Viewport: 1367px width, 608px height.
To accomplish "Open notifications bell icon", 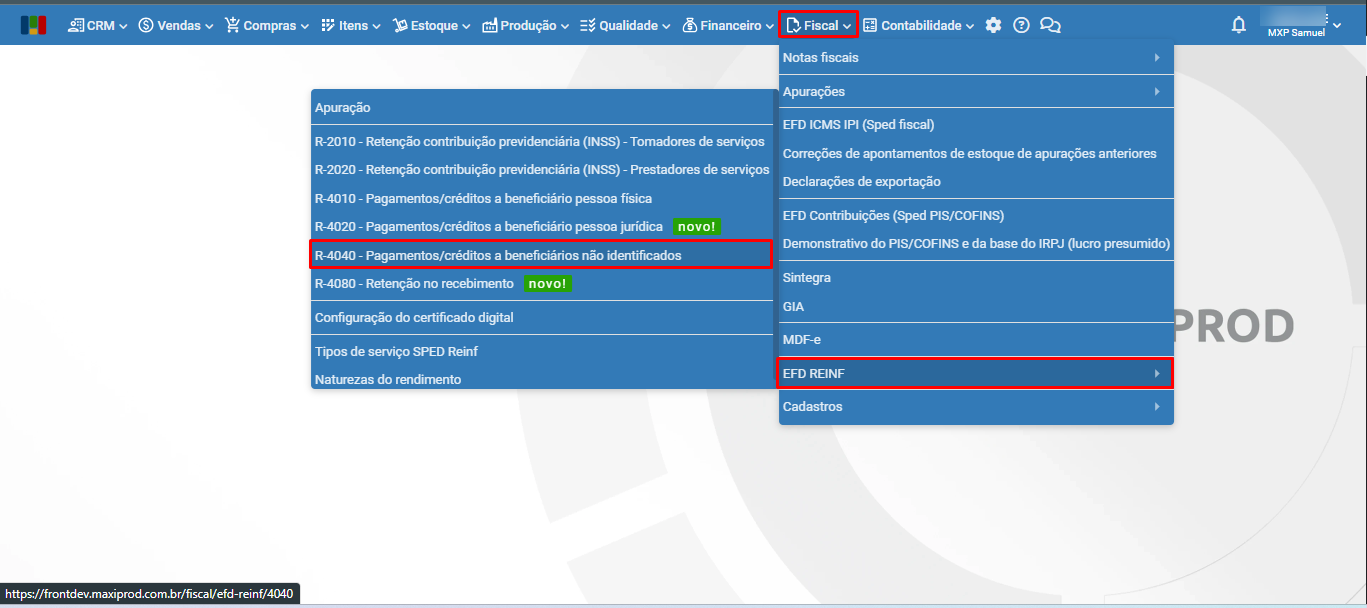I will (x=1239, y=25).
